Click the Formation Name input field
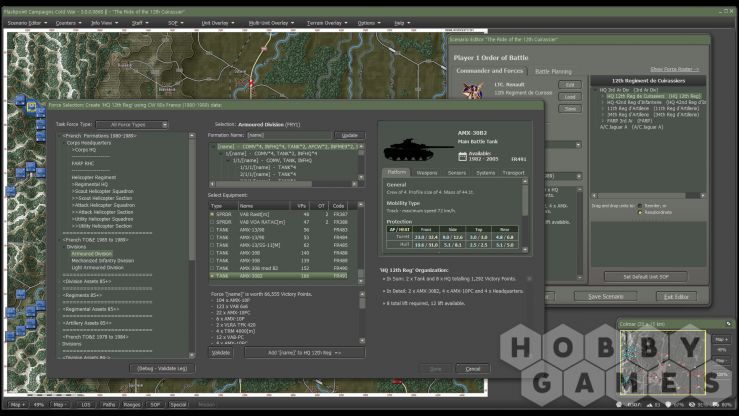Viewport: 739px width, 416px height. point(289,135)
